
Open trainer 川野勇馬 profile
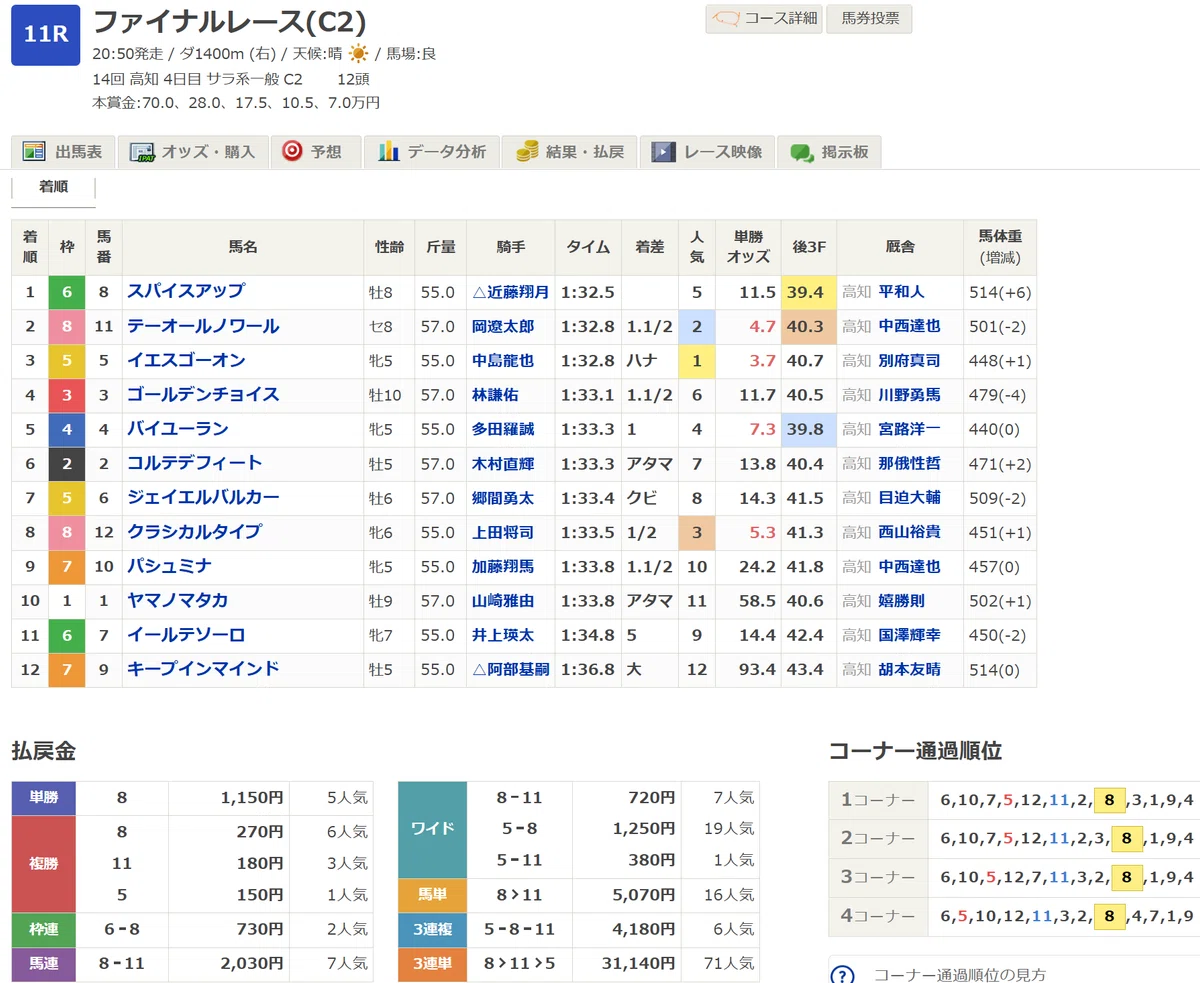point(909,395)
